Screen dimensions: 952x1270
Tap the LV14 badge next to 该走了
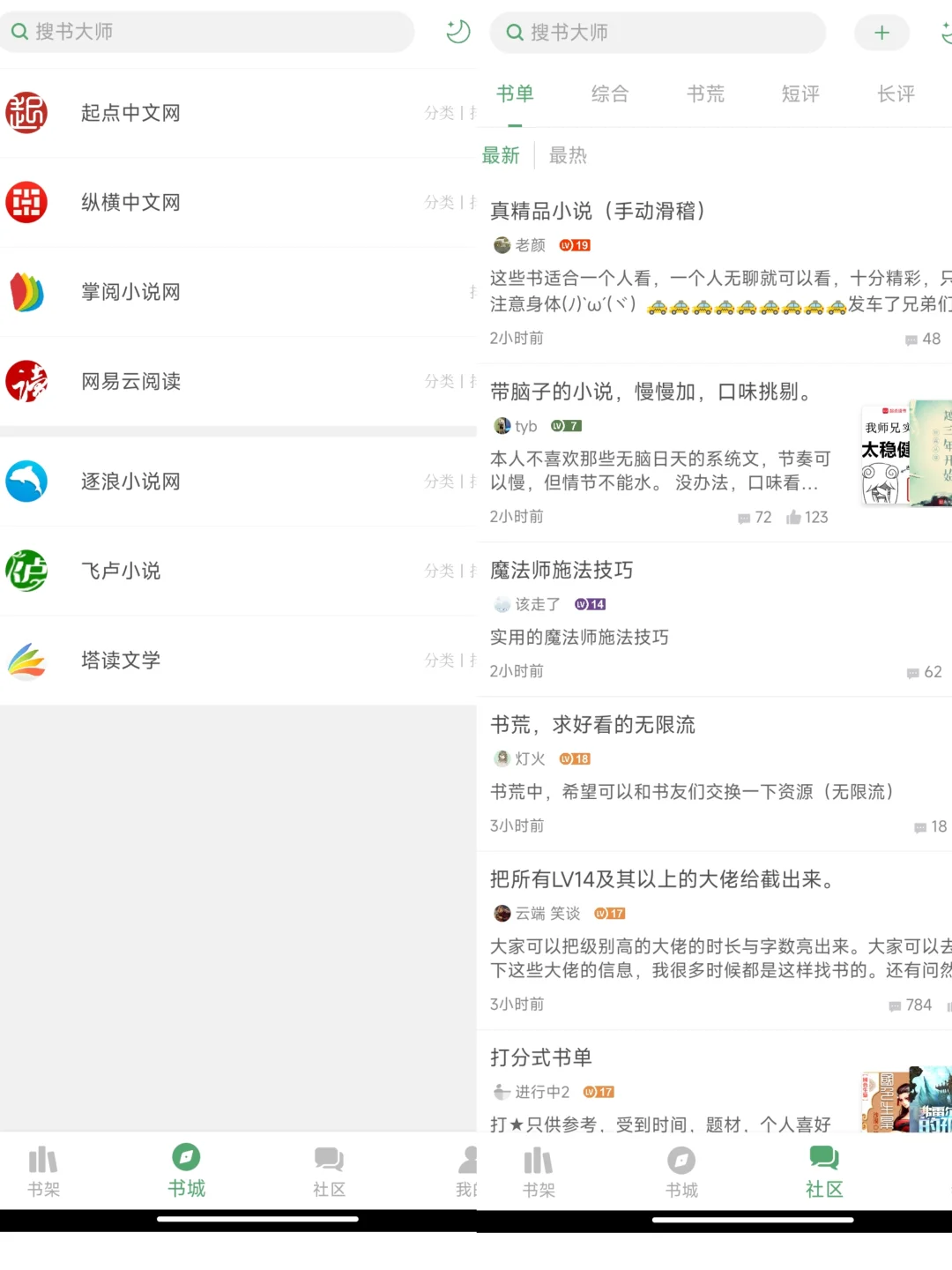click(x=590, y=604)
